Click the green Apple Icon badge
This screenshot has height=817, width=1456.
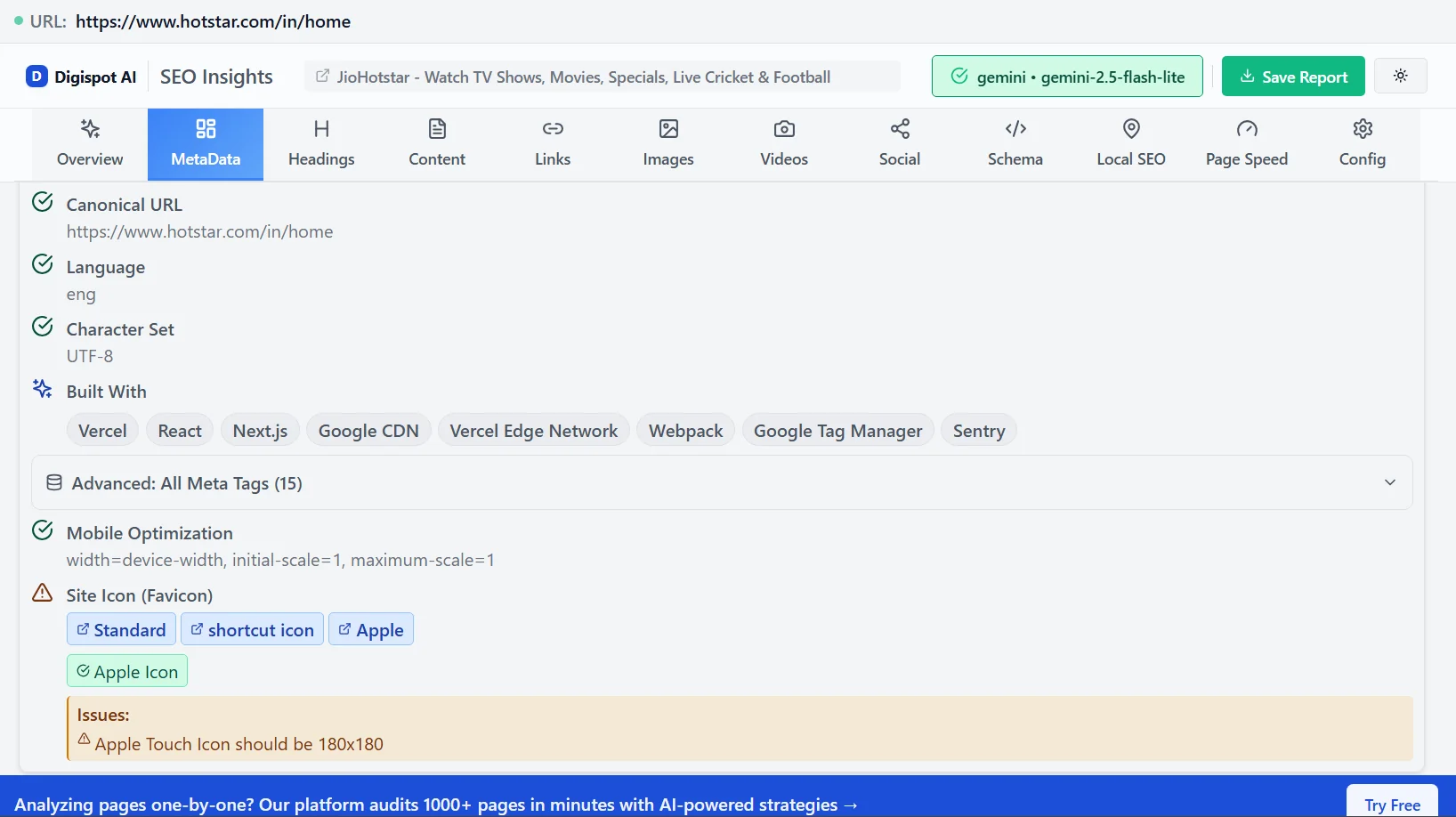point(127,671)
